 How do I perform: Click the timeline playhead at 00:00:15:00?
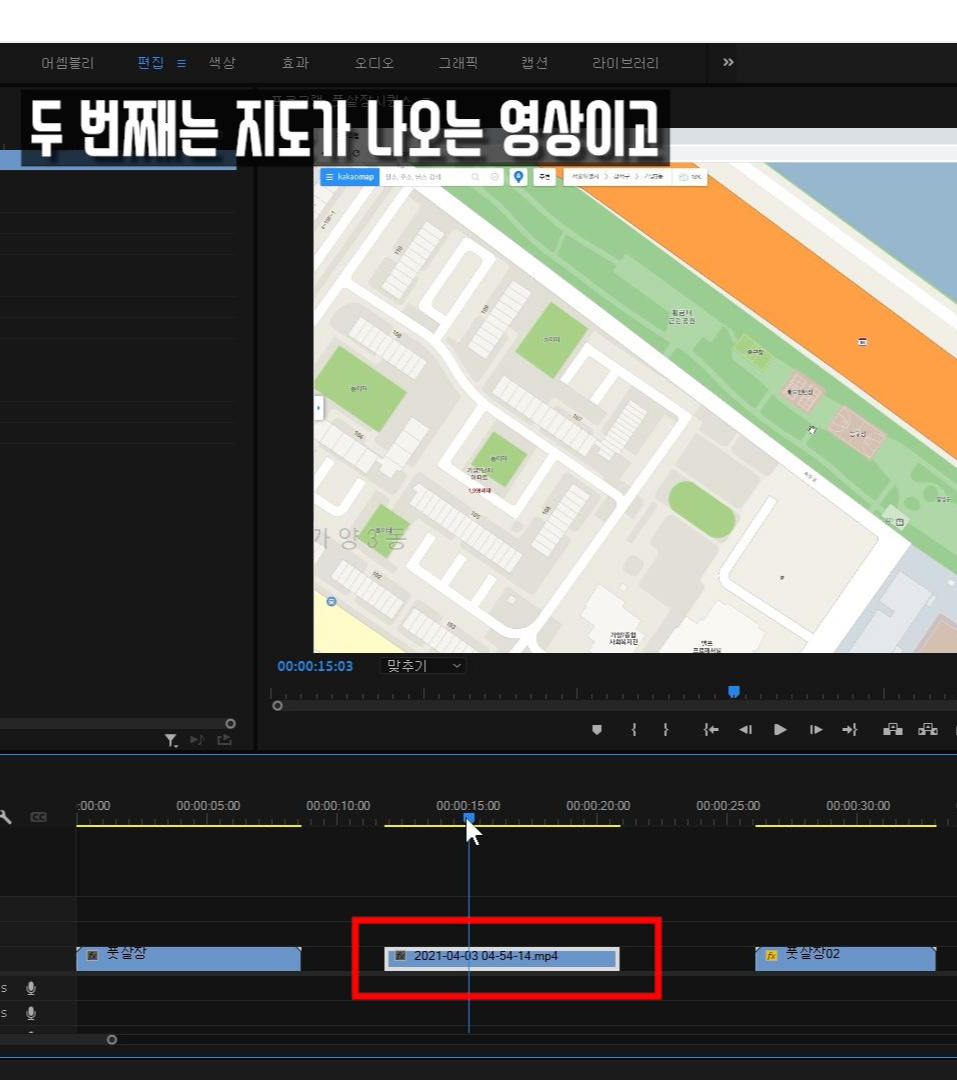pos(469,818)
